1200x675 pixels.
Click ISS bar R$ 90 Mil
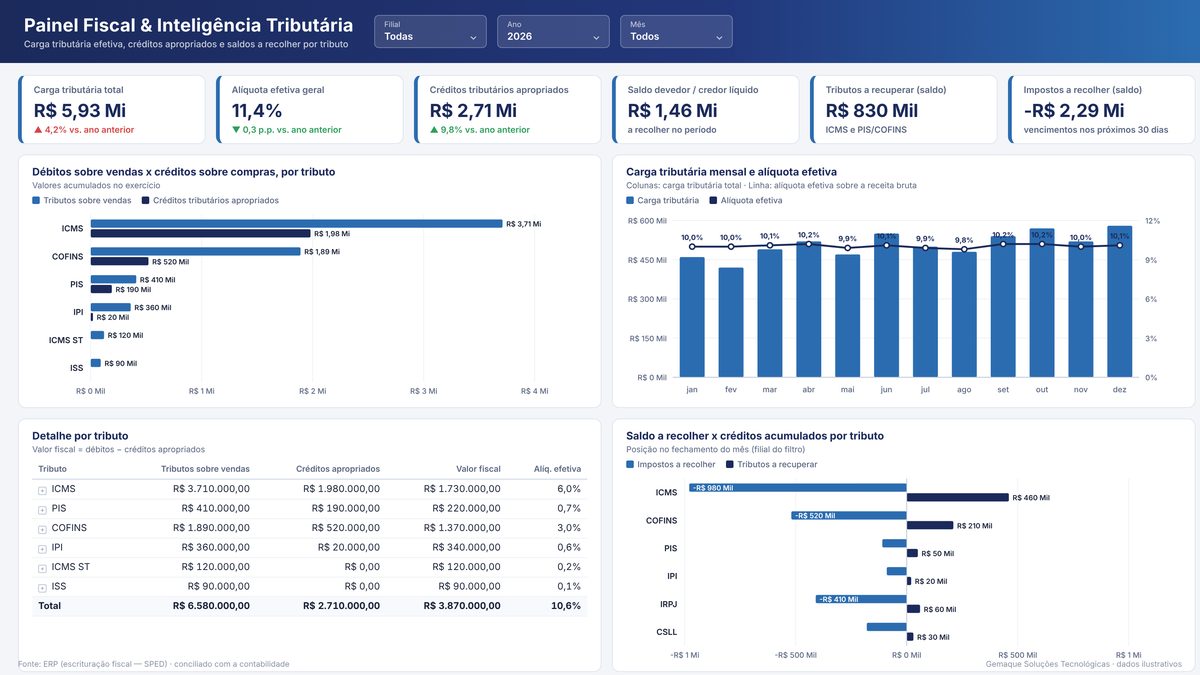(96, 363)
